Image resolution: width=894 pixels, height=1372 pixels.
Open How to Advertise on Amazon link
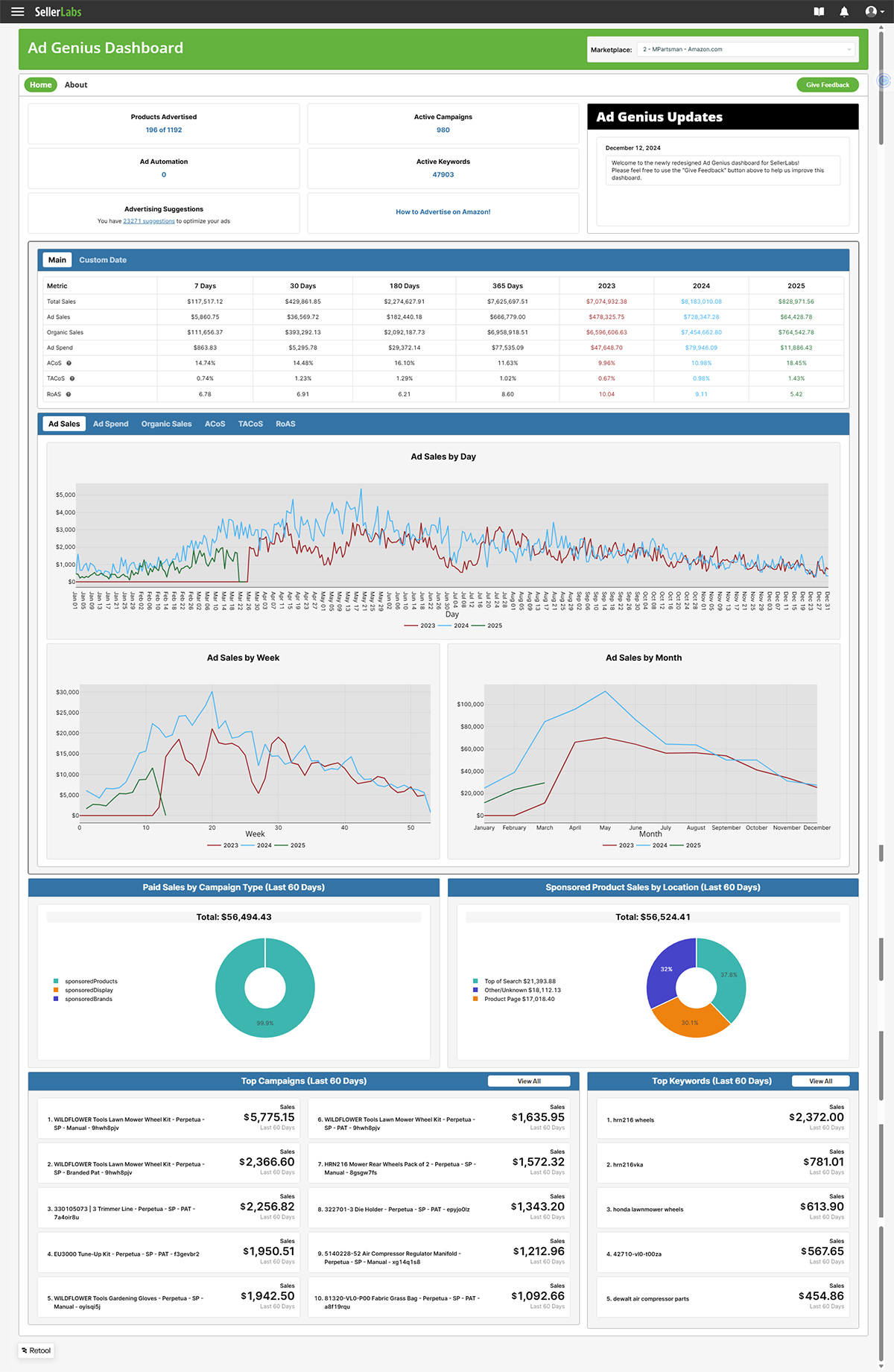click(x=443, y=212)
